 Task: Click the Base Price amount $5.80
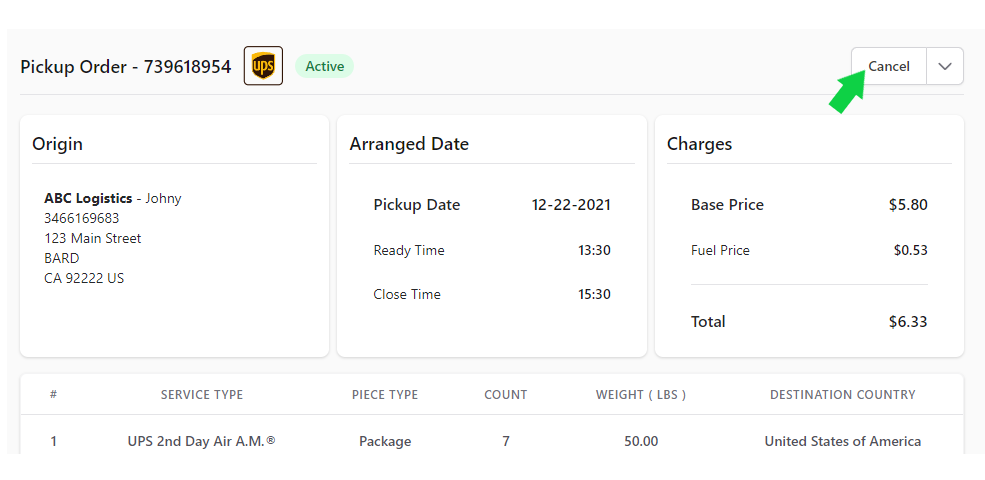(908, 205)
